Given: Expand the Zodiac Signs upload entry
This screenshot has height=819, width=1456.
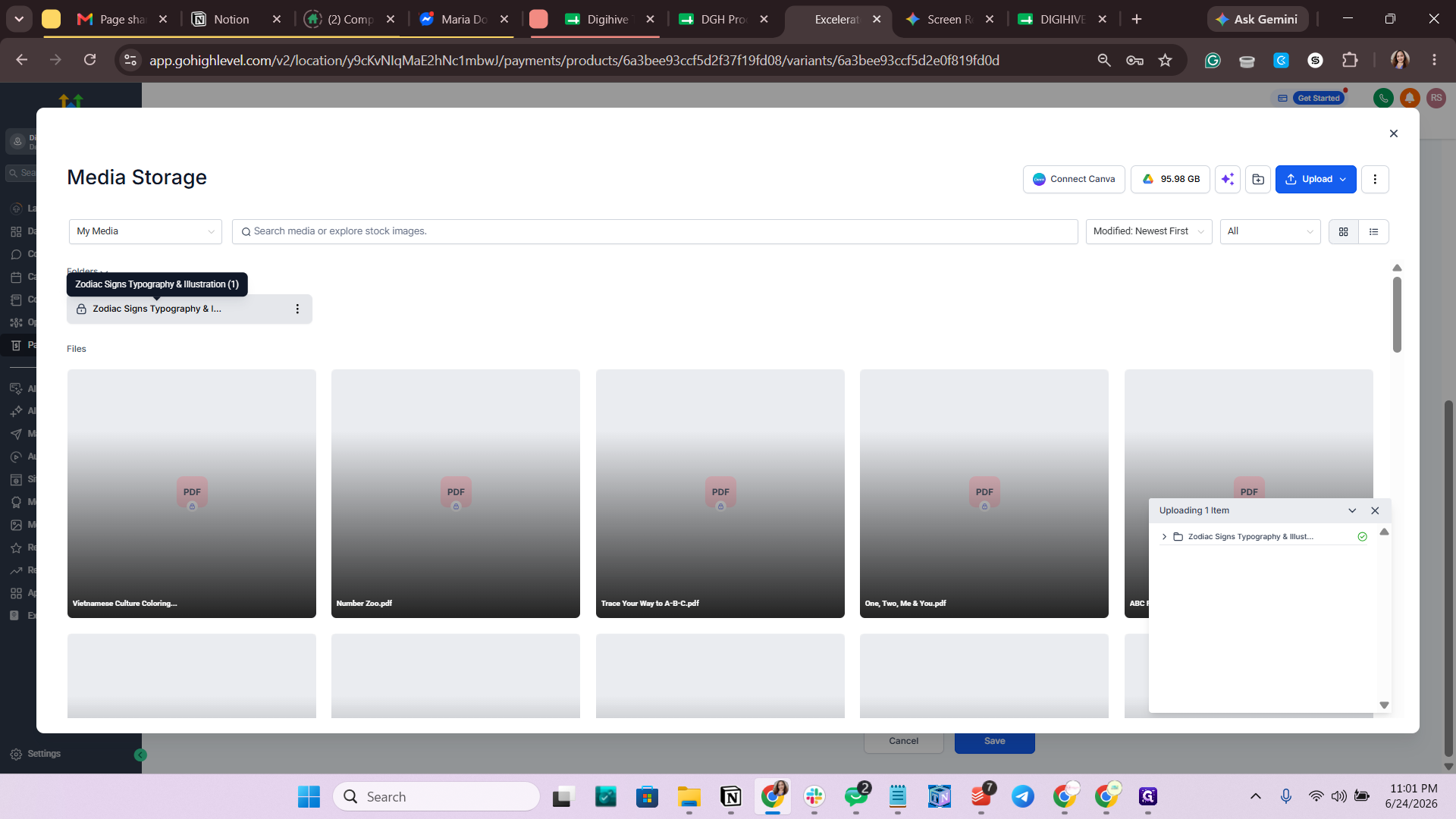Looking at the screenshot, I should 1164,537.
